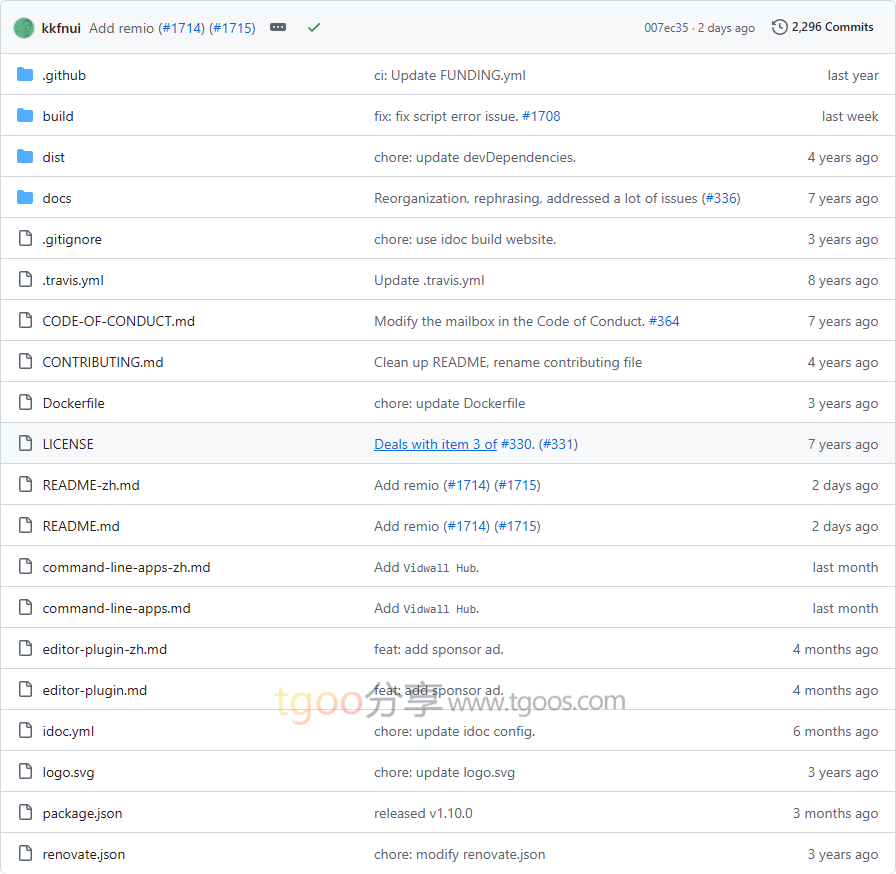Open 'Deals with item 3 of' commit message
This screenshot has width=896, height=874.
click(435, 444)
